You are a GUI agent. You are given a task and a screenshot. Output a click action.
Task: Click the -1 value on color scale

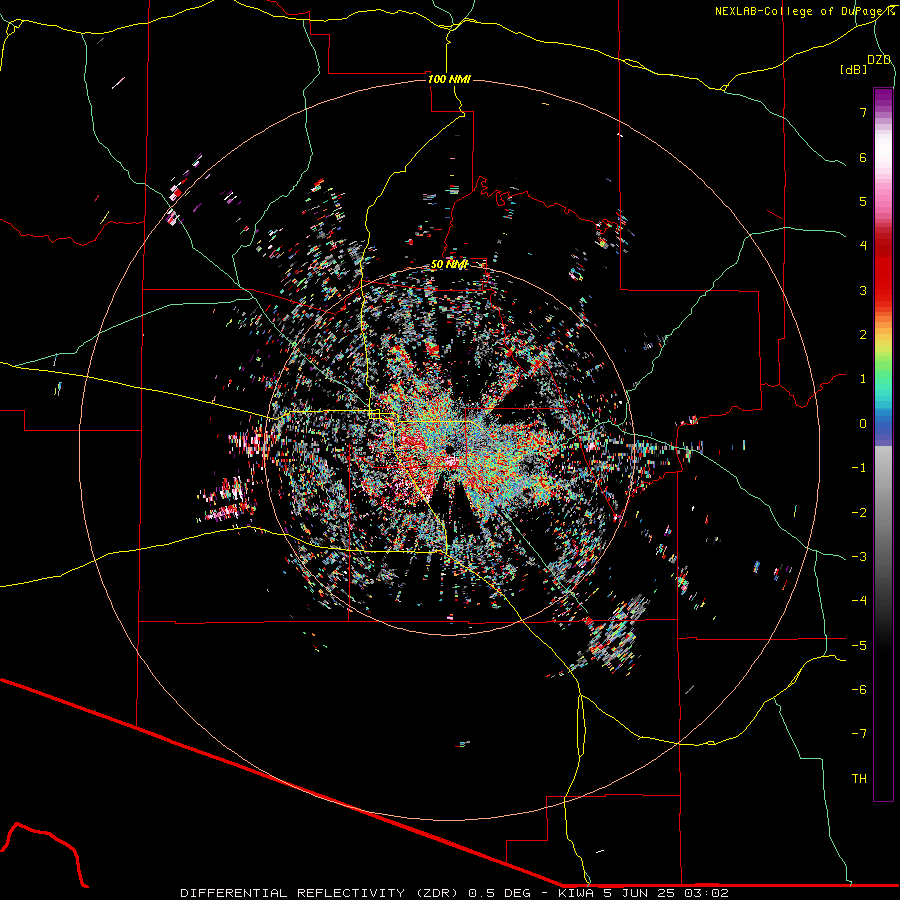859,468
